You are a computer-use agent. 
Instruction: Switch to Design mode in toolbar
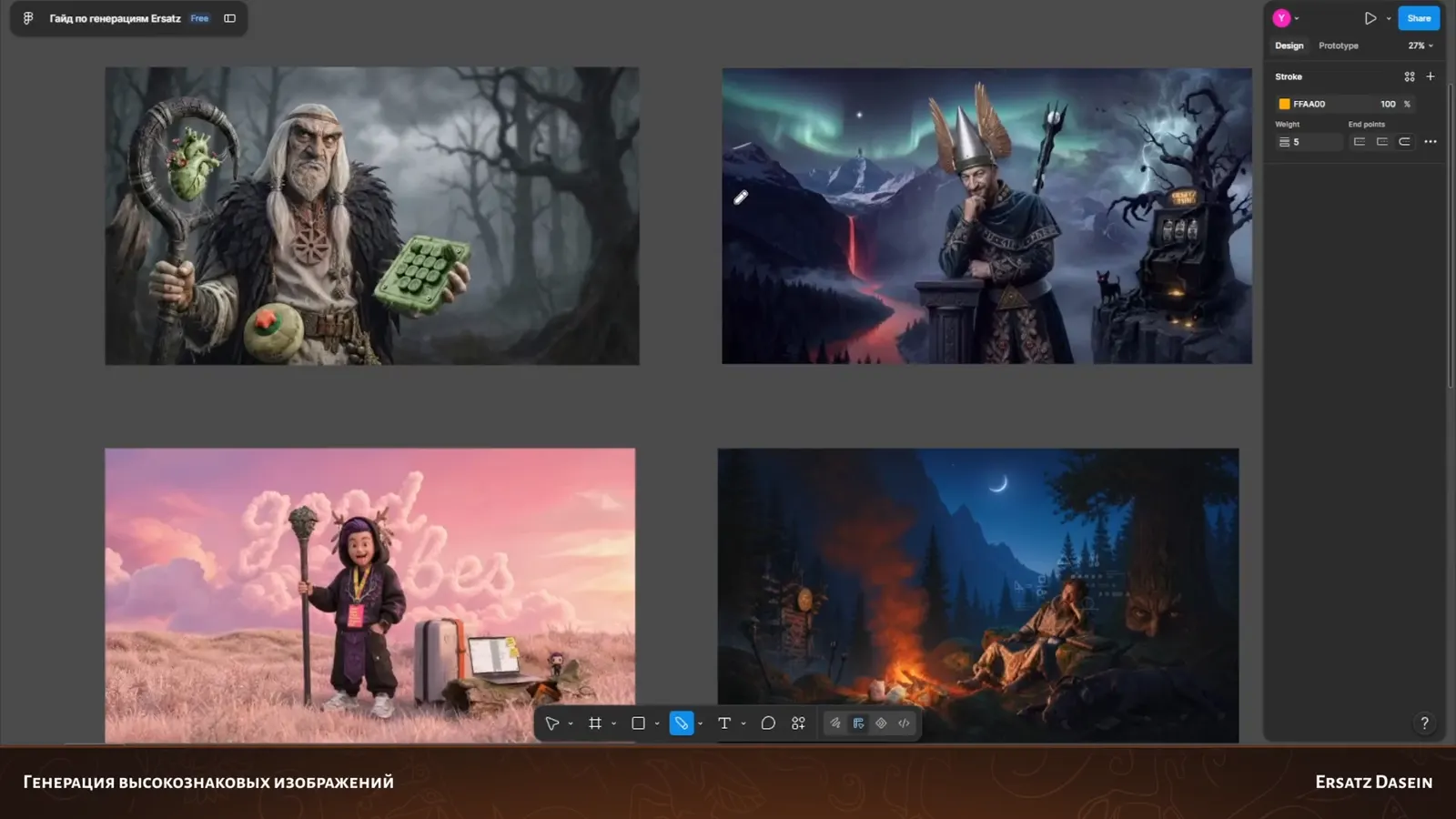858,723
